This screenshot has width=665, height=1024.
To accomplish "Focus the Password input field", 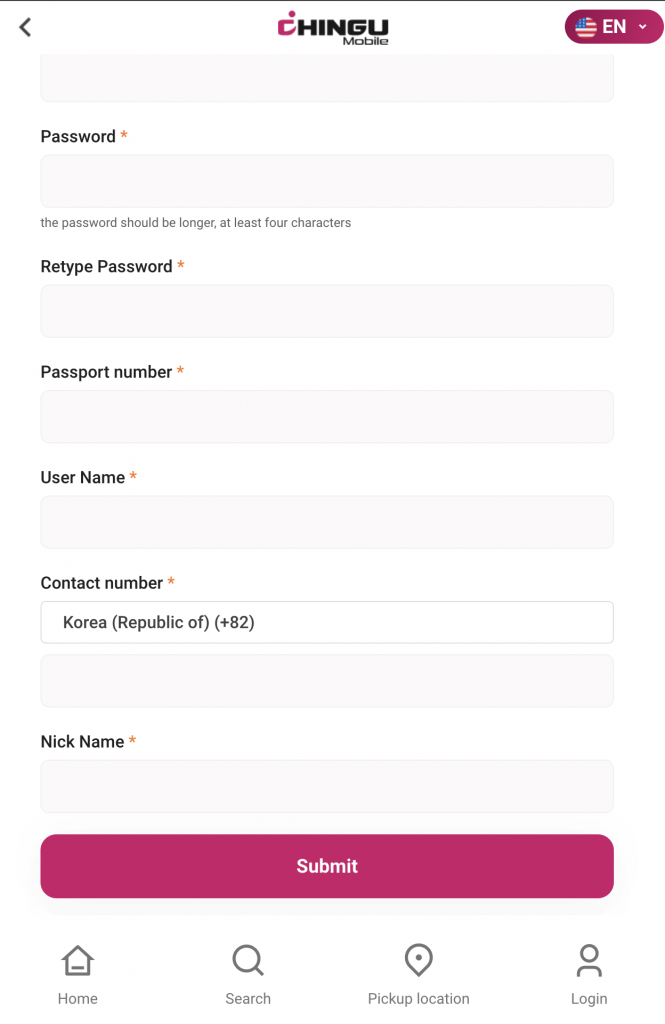I will tap(327, 181).
